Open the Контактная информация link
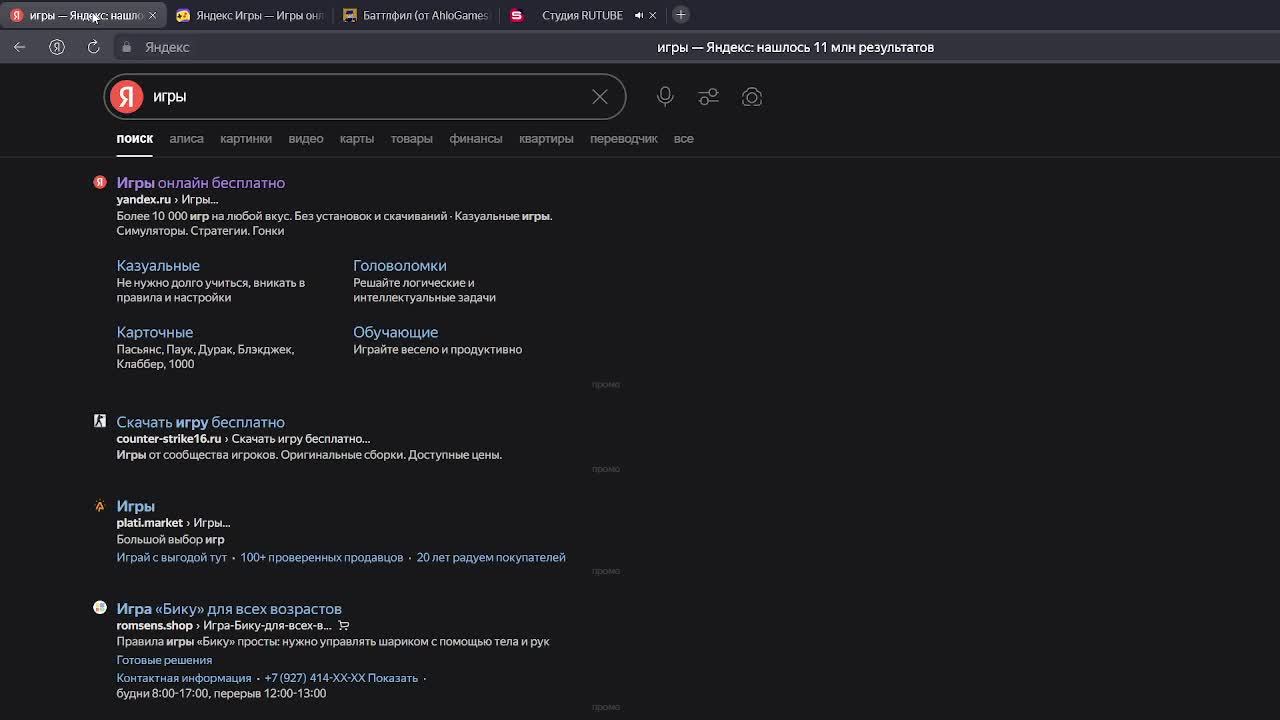 click(184, 678)
